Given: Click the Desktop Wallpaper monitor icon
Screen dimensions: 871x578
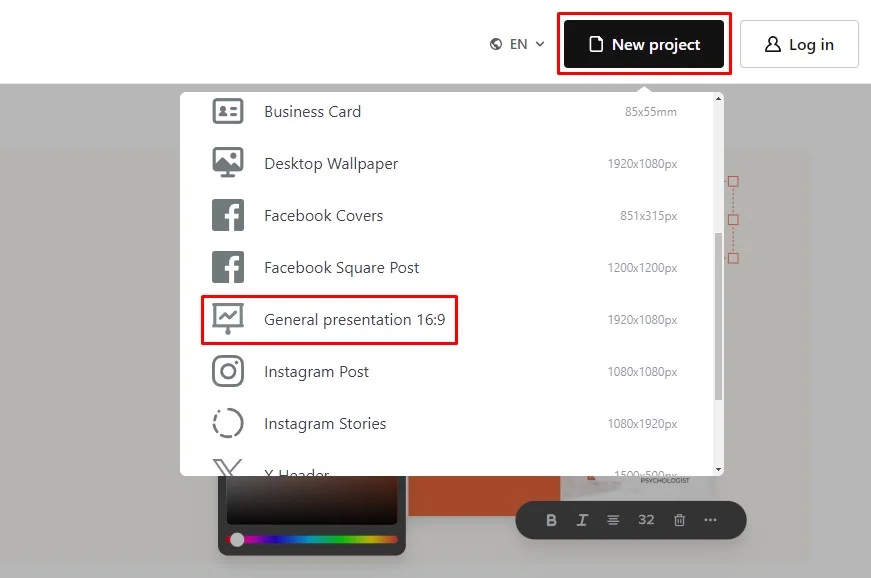Looking at the screenshot, I should pos(228,163).
